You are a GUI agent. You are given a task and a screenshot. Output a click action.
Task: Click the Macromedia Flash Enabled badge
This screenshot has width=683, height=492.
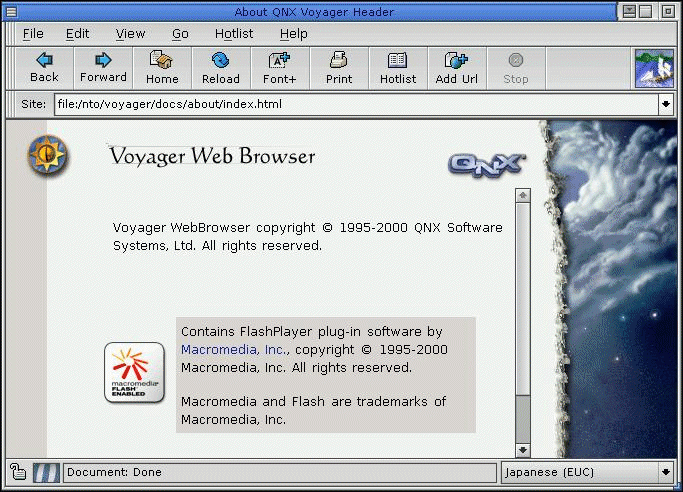(135, 372)
